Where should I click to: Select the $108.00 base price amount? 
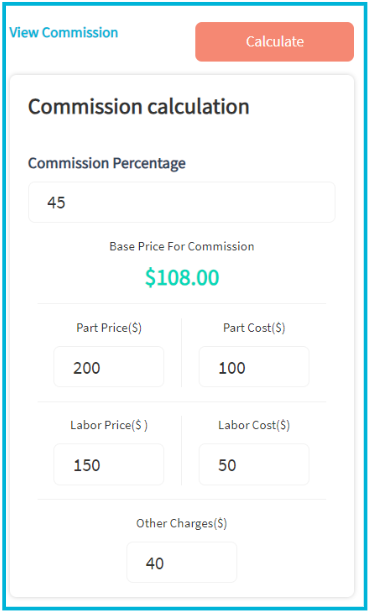[182, 278]
